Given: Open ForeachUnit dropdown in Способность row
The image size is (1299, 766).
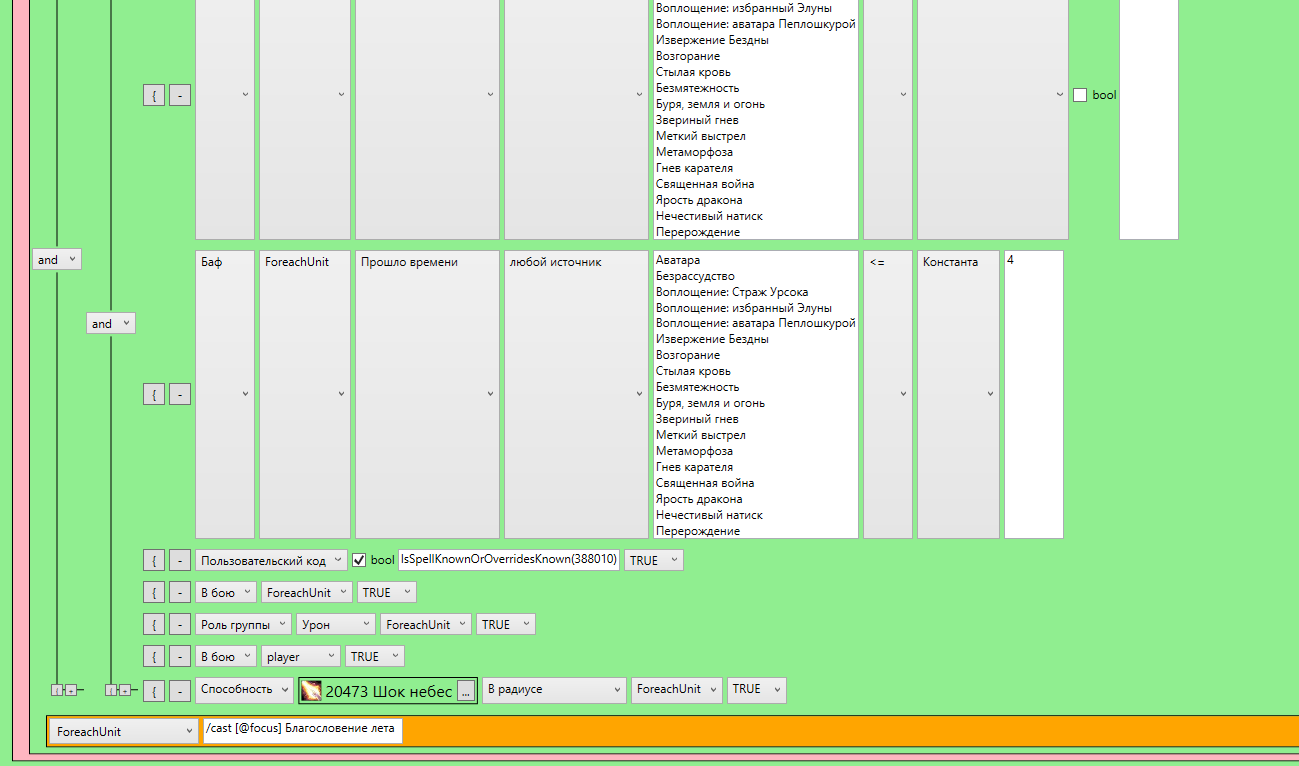Looking at the screenshot, I should tap(677, 689).
